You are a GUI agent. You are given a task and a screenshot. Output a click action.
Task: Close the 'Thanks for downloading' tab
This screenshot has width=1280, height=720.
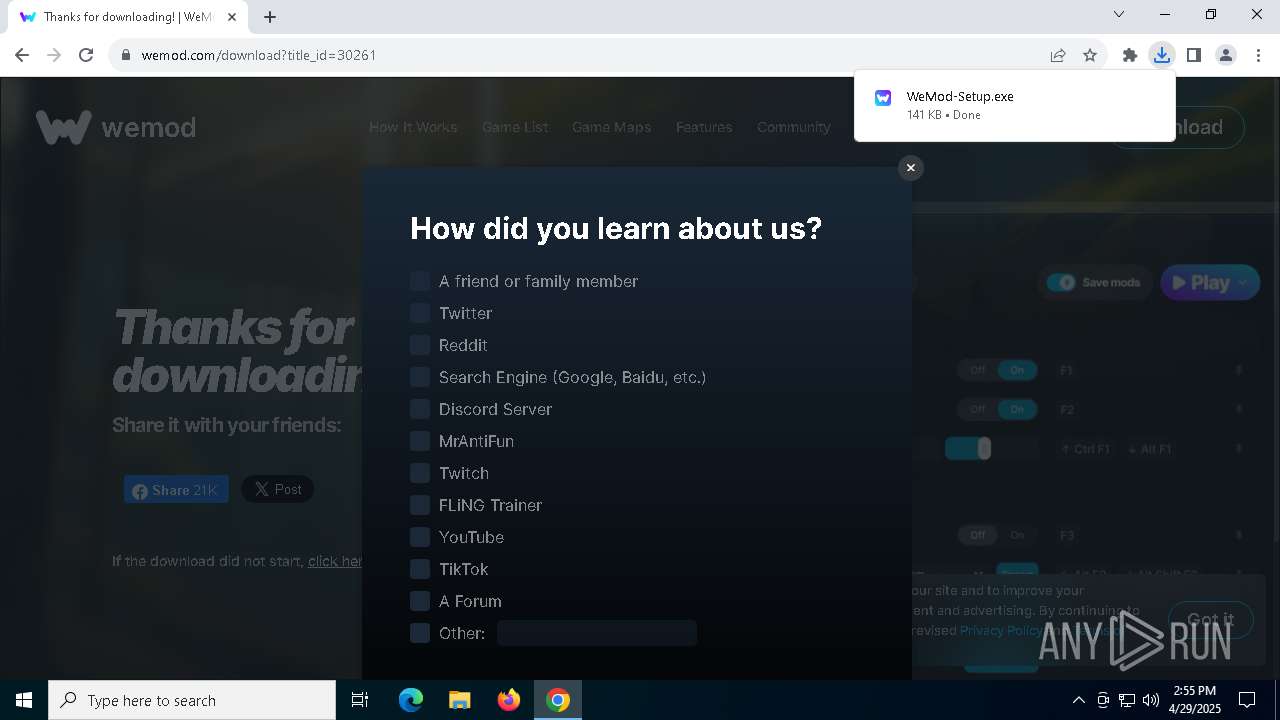(x=233, y=17)
